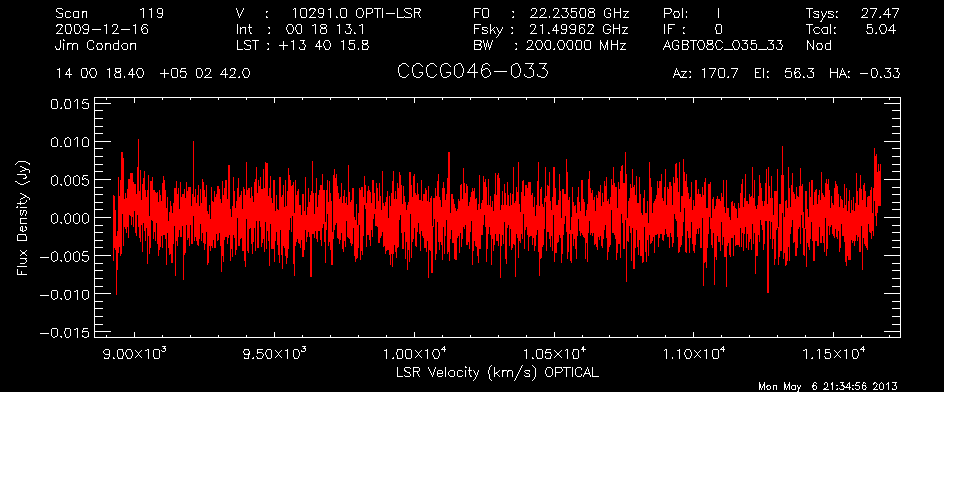The height and width of the screenshot is (490, 962).
Task: Select the integration time 00 18 13.1
Action: (x=326, y=29)
